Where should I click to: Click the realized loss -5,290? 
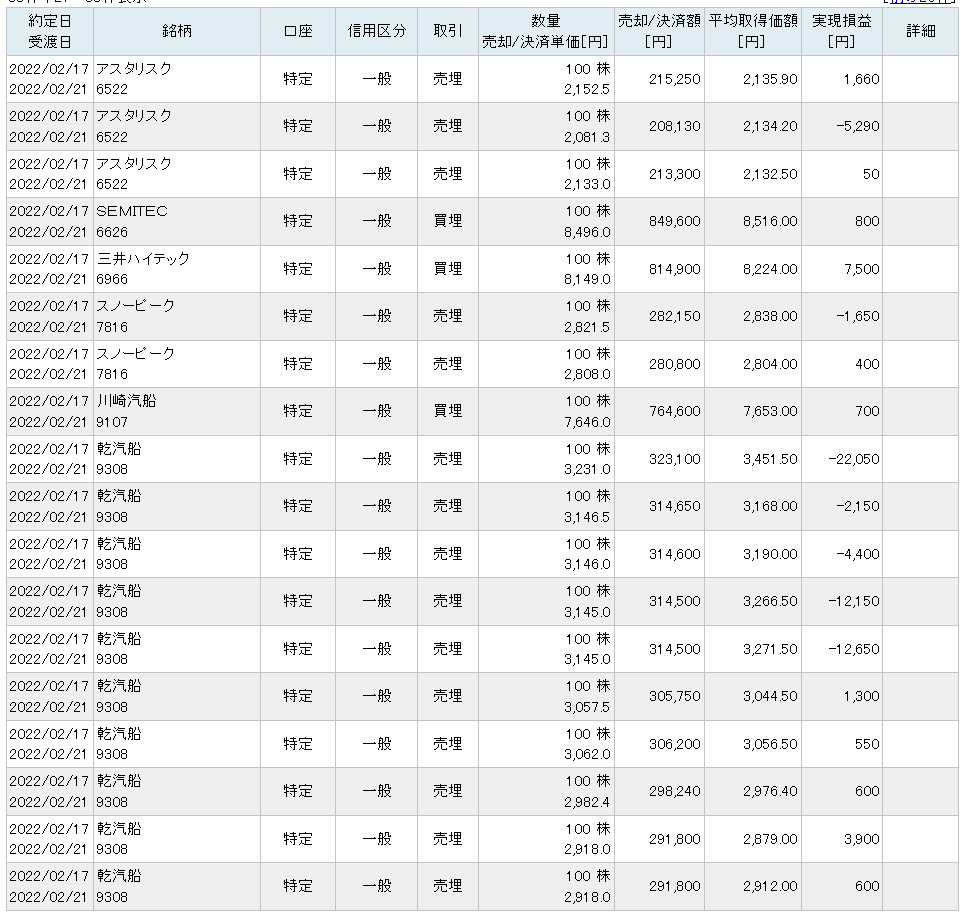[x=858, y=126]
